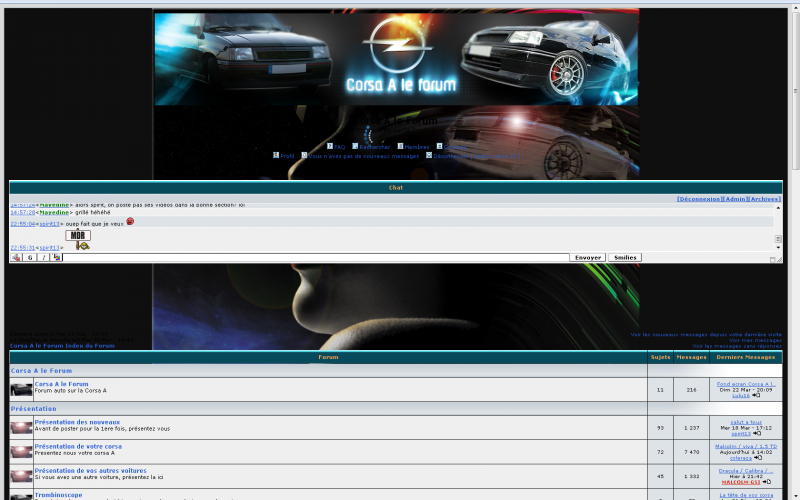Go to latest post icon next to spirit13
This screenshot has height=500, width=800.
(757, 434)
